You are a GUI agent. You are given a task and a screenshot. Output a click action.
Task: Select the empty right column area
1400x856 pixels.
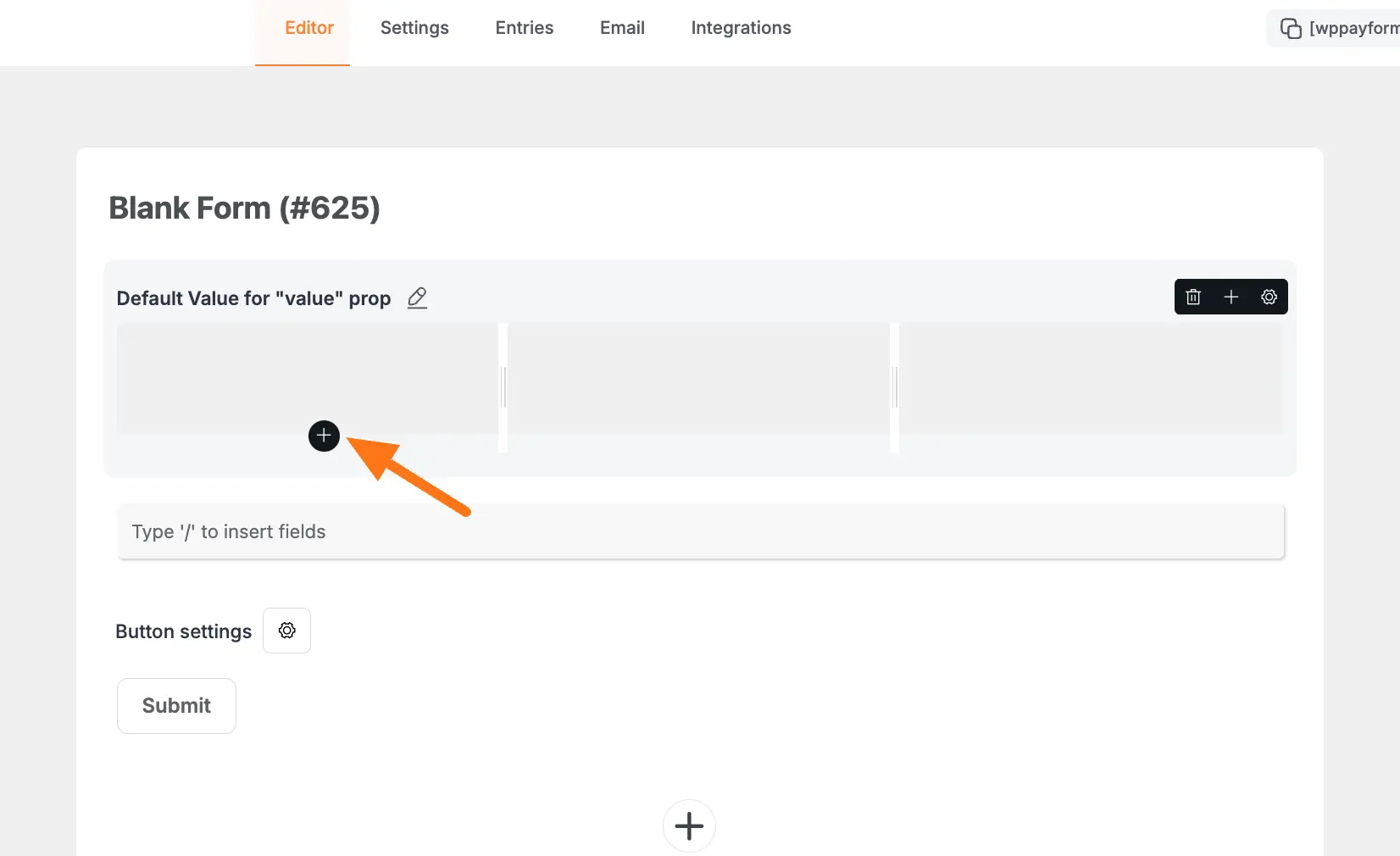[x=1091, y=378]
